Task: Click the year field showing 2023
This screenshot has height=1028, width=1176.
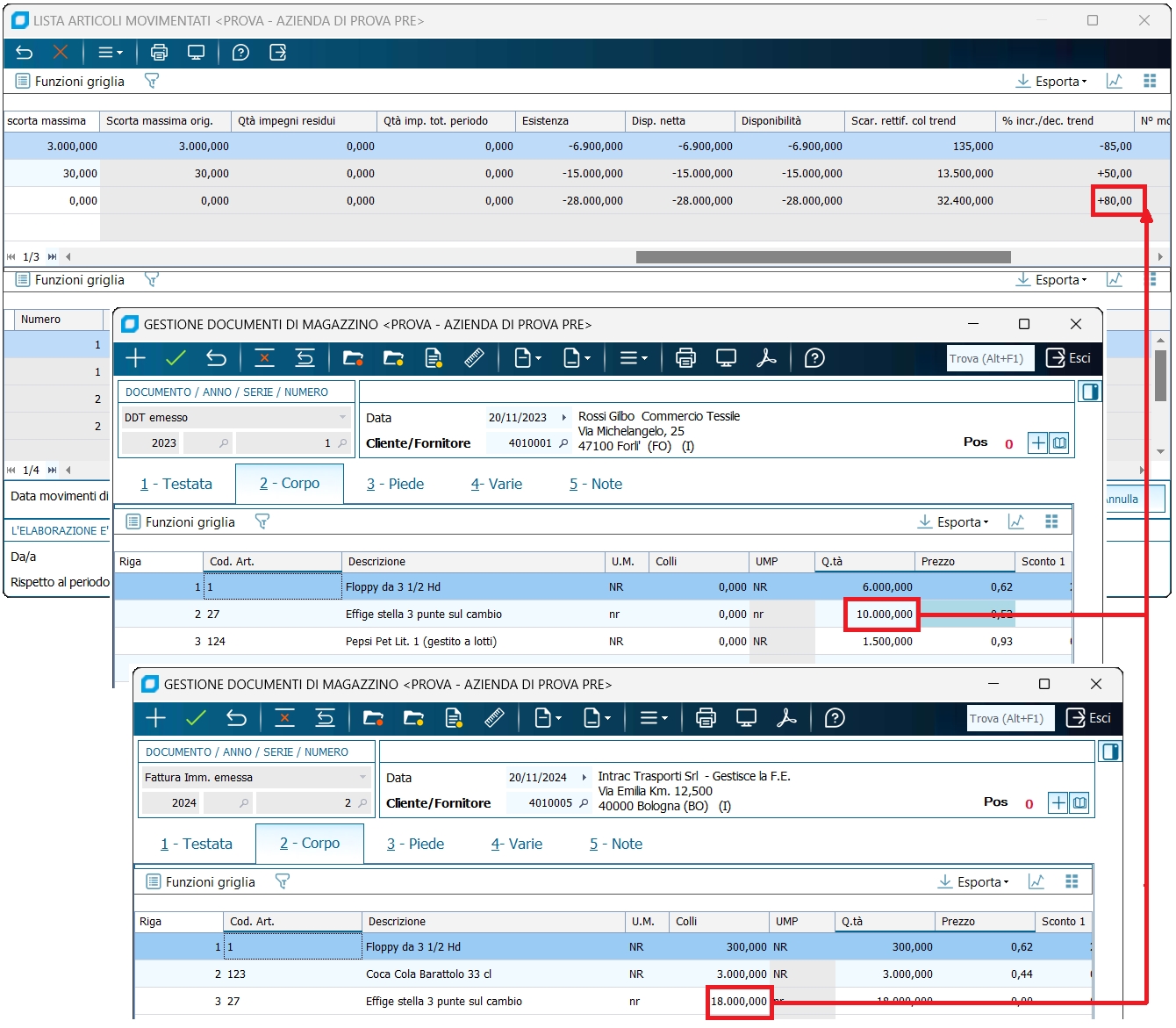Action: pyautogui.click(x=151, y=442)
